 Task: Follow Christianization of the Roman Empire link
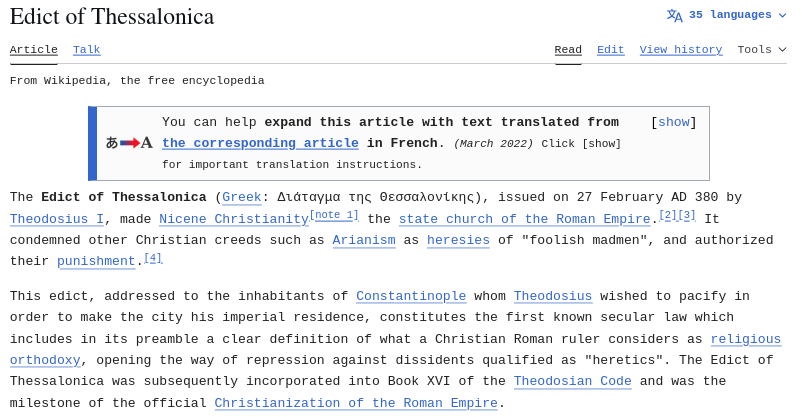[x=356, y=403]
